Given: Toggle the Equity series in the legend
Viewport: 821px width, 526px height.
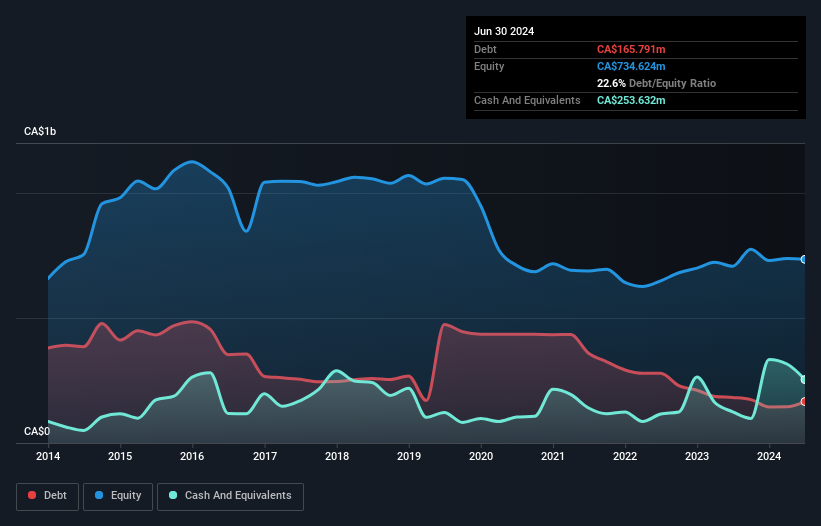Looking at the screenshot, I should 118,496.
